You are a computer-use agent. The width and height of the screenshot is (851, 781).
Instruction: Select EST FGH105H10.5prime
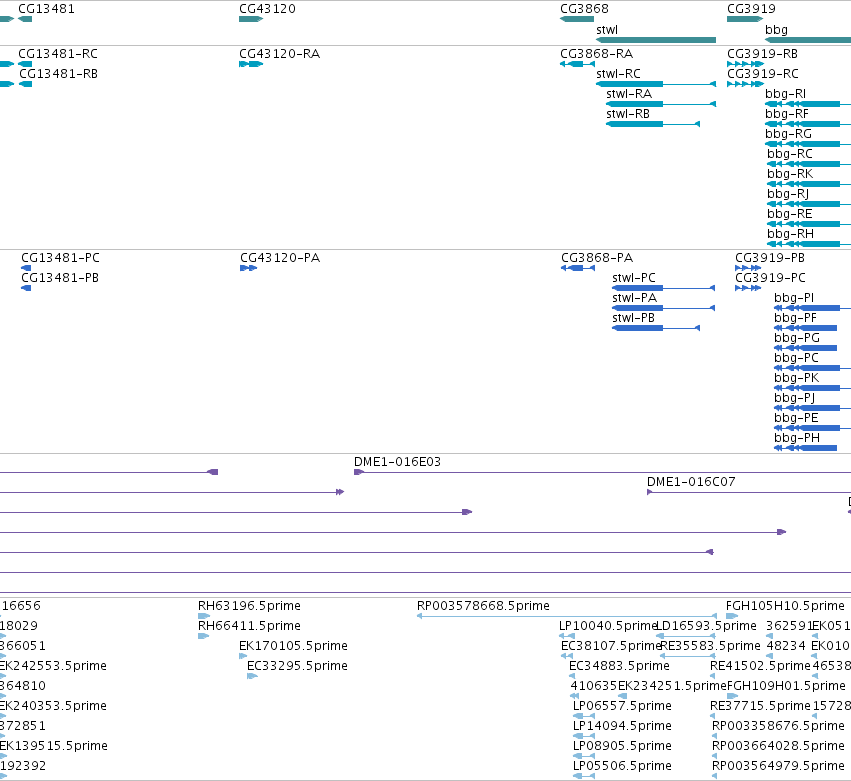tap(732, 616)
